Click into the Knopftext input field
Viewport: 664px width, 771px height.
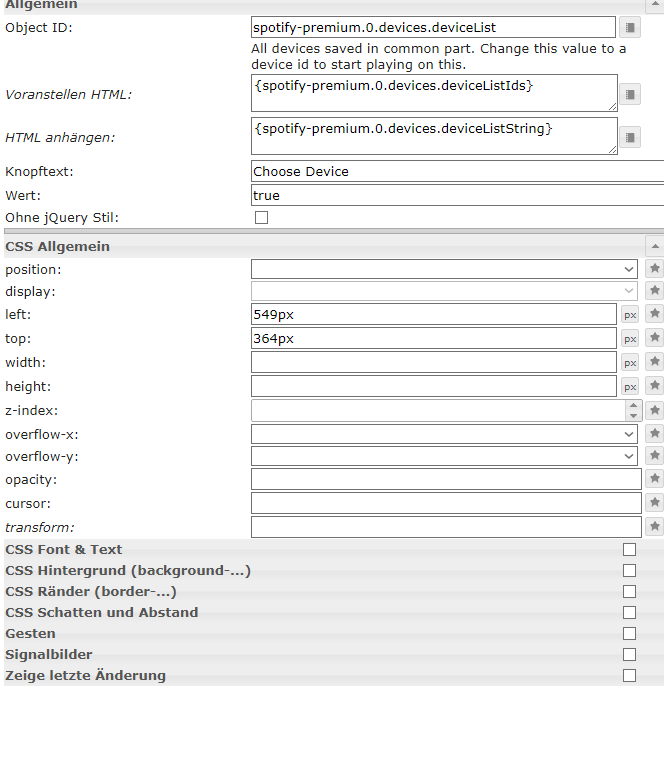click(x=456, y=171)
